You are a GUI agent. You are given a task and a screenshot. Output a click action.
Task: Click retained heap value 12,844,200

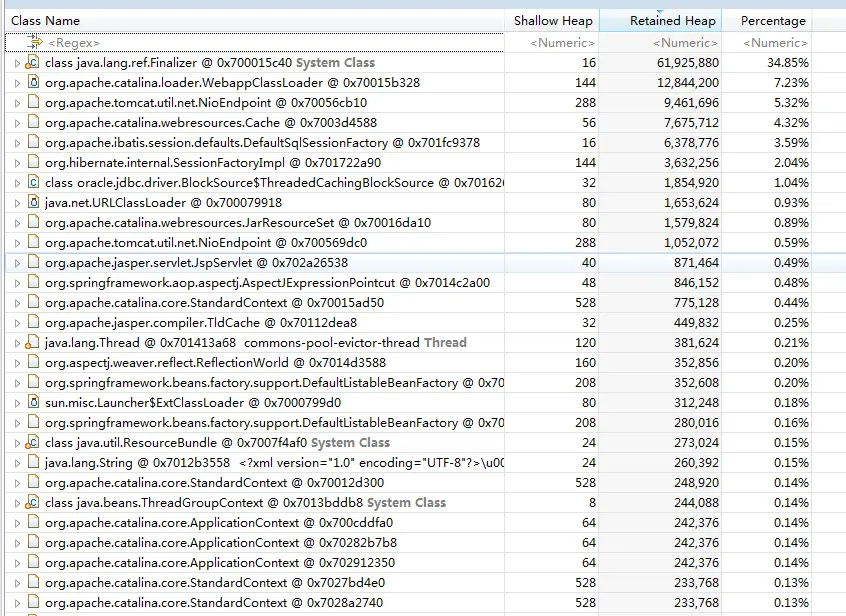pos(687,83)
